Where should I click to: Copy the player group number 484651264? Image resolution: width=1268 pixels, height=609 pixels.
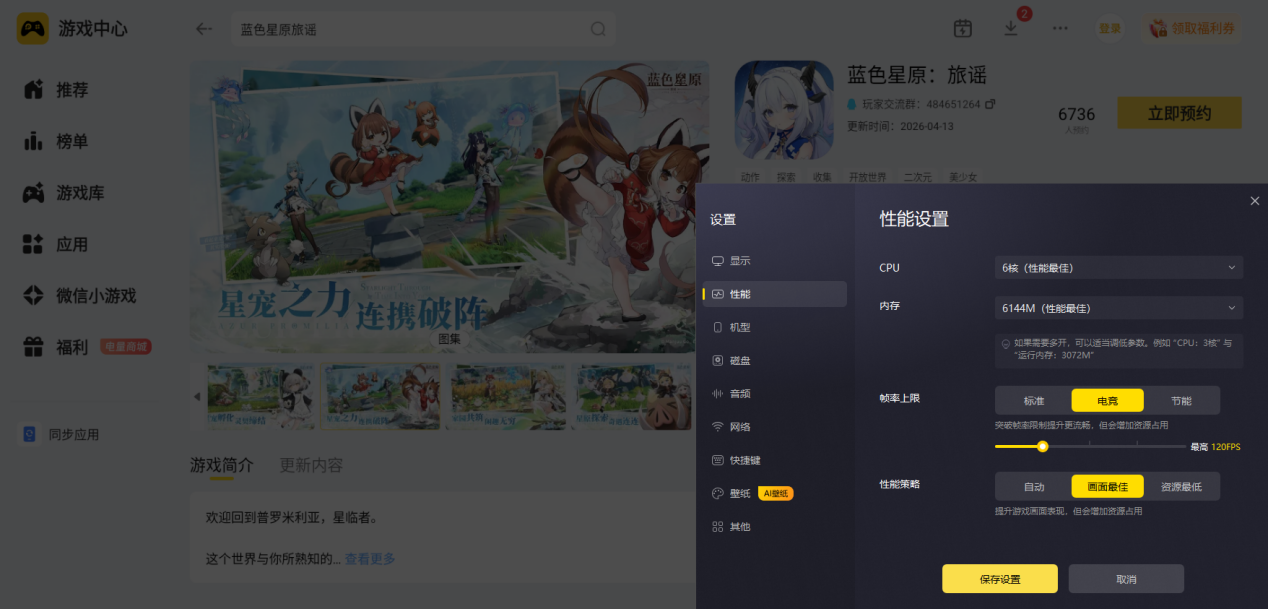[x=990, y=104]
